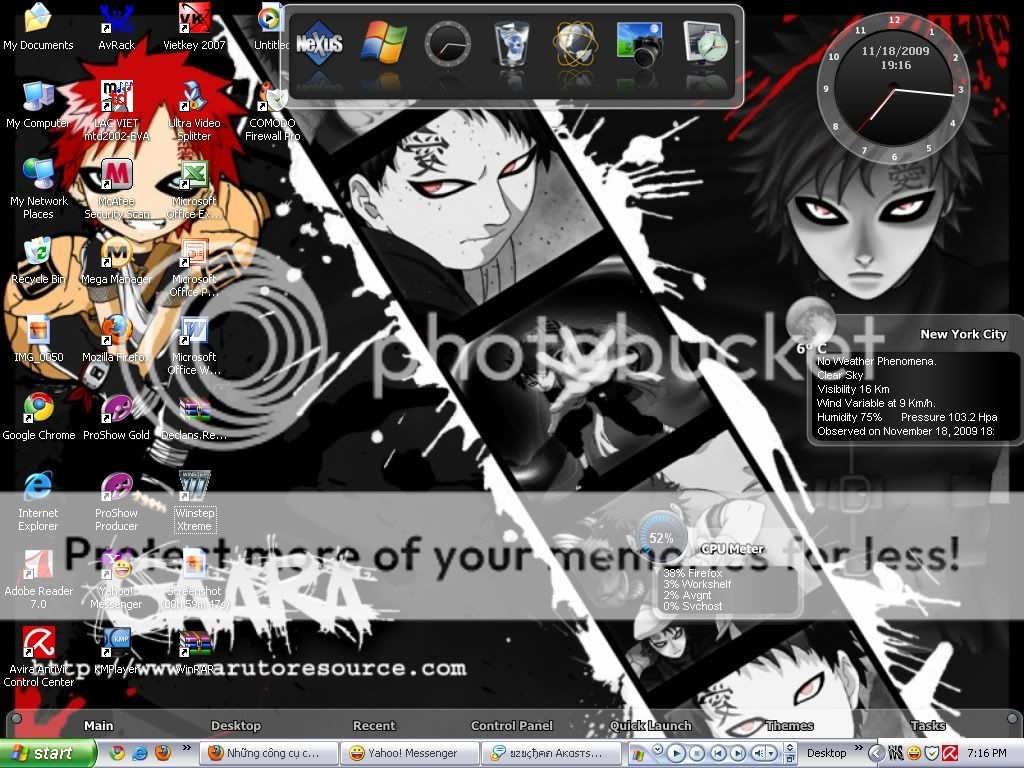Open WinRAR desktop shortcut
This screenshot has width=1024, height=768.
click(195, 652)
